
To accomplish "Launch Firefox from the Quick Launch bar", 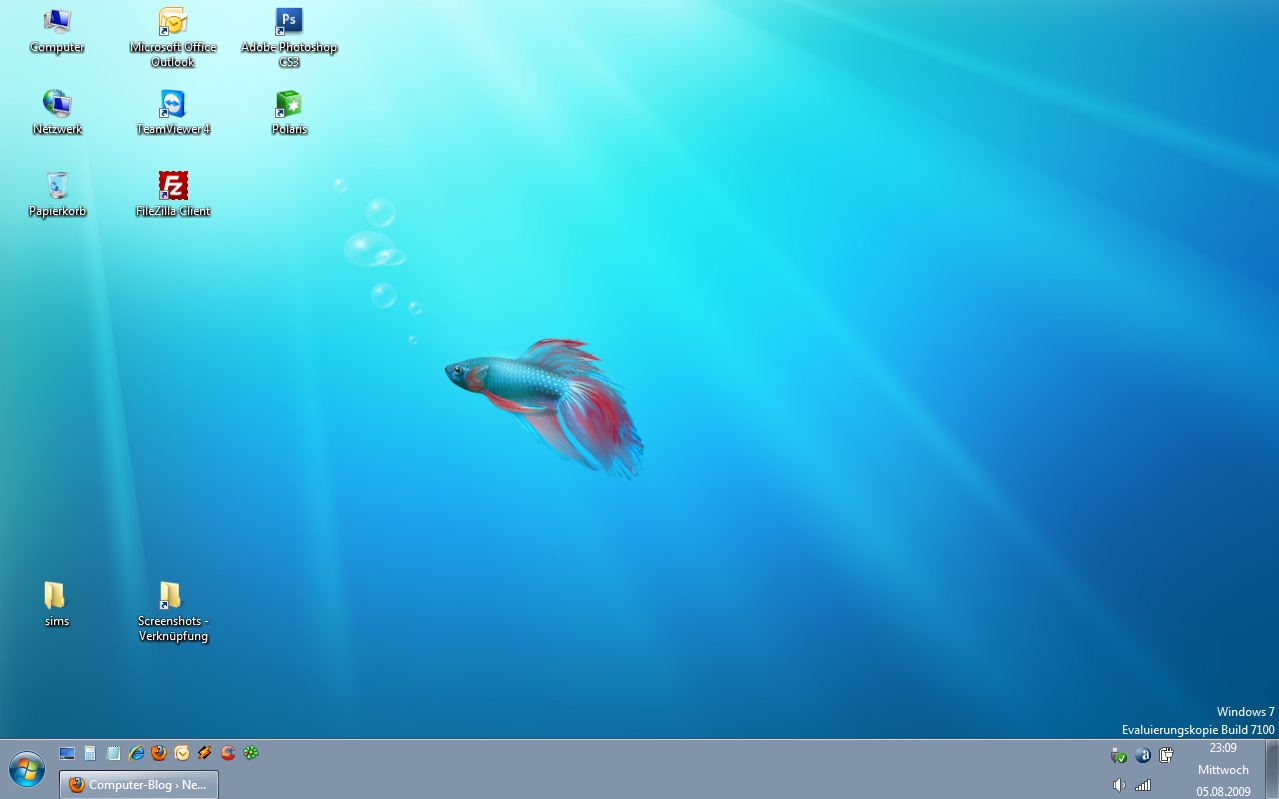I will coord(159,753).
